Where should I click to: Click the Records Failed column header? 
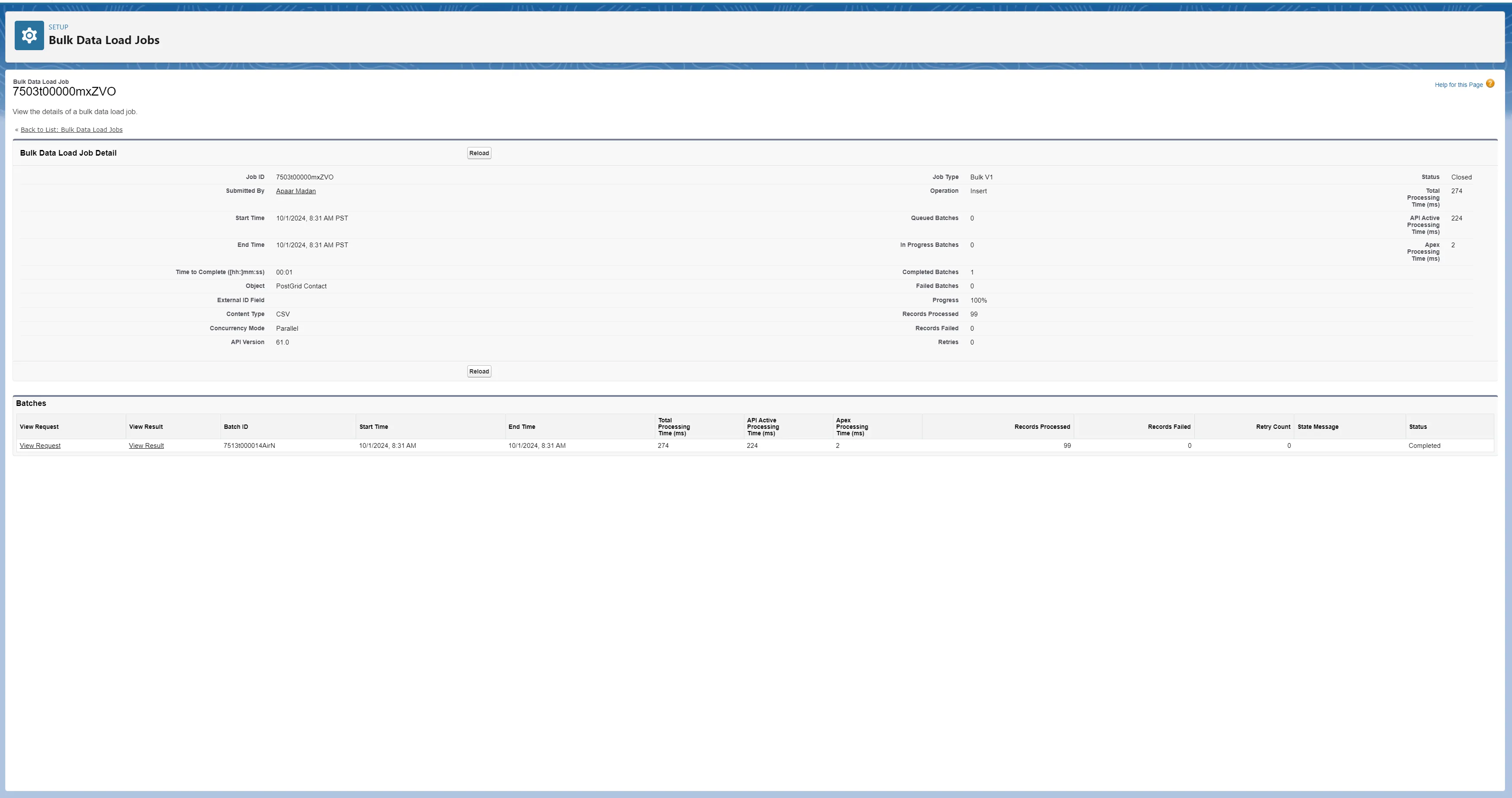pyautogui.click(x=1169, y=427)
